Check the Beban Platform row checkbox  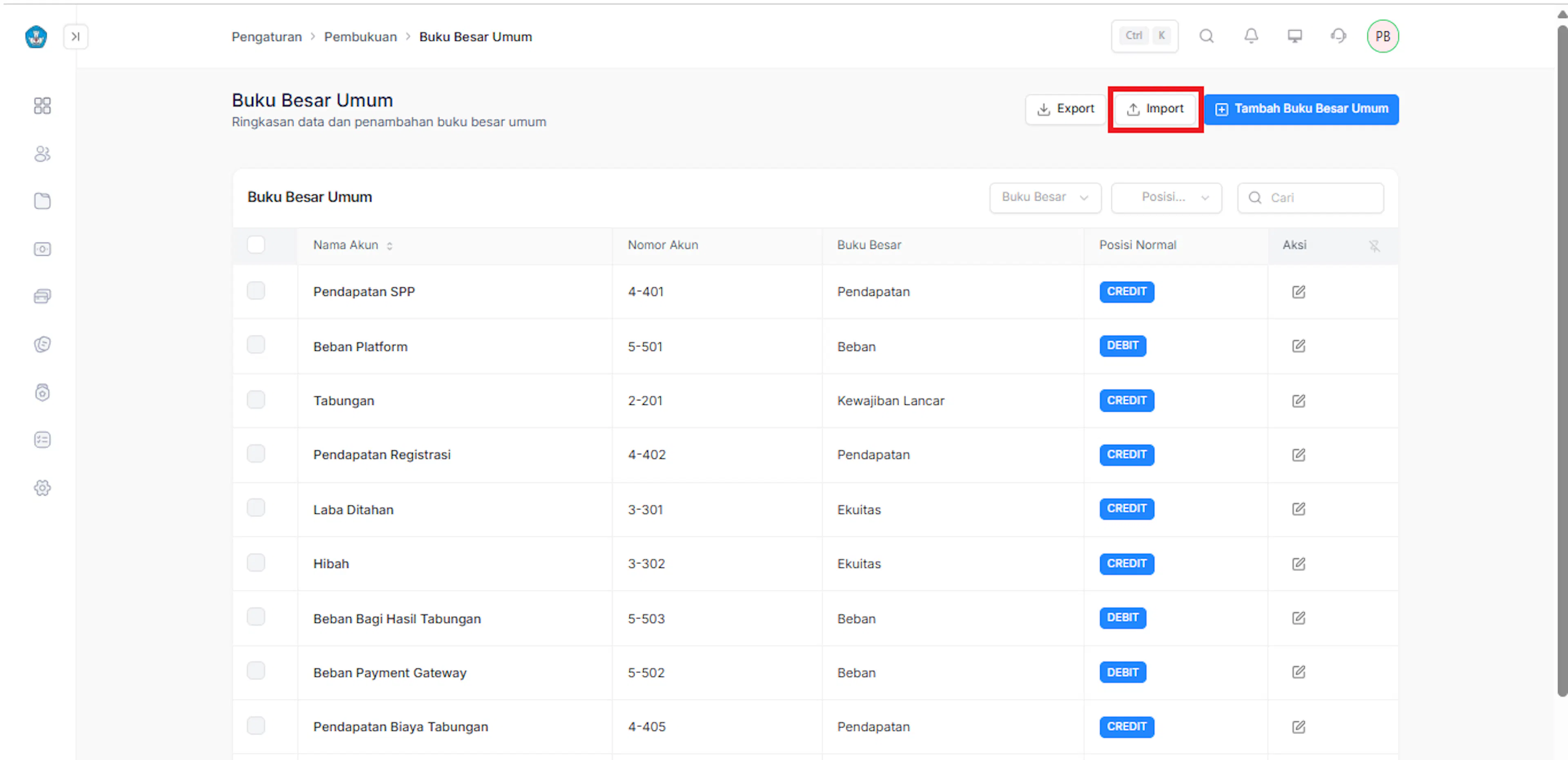[256, 345]
